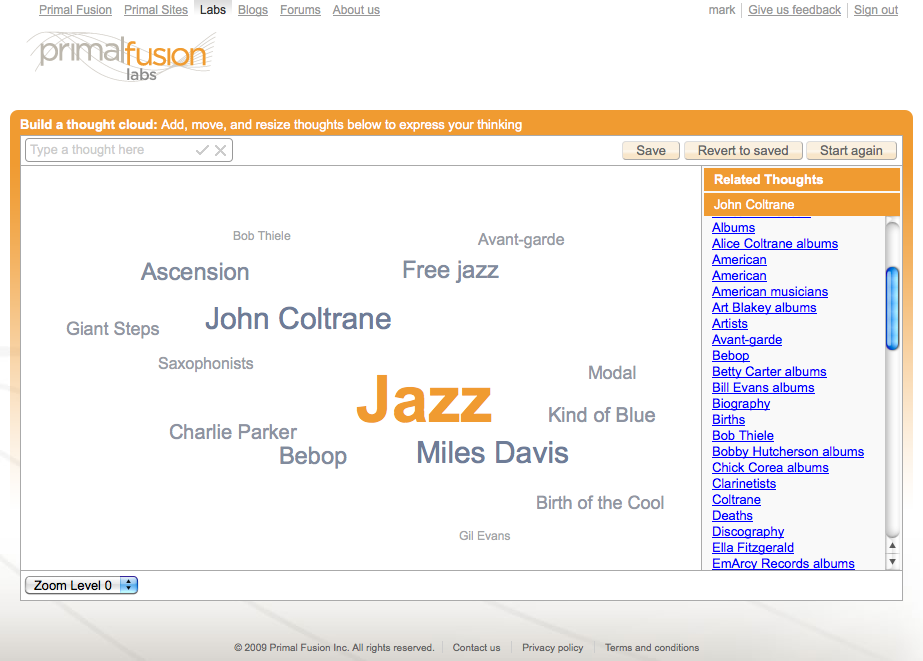The width and height of the screenshot is (923, 661).
Task: Click the Deaths link
Action: [x=732, y=516]
